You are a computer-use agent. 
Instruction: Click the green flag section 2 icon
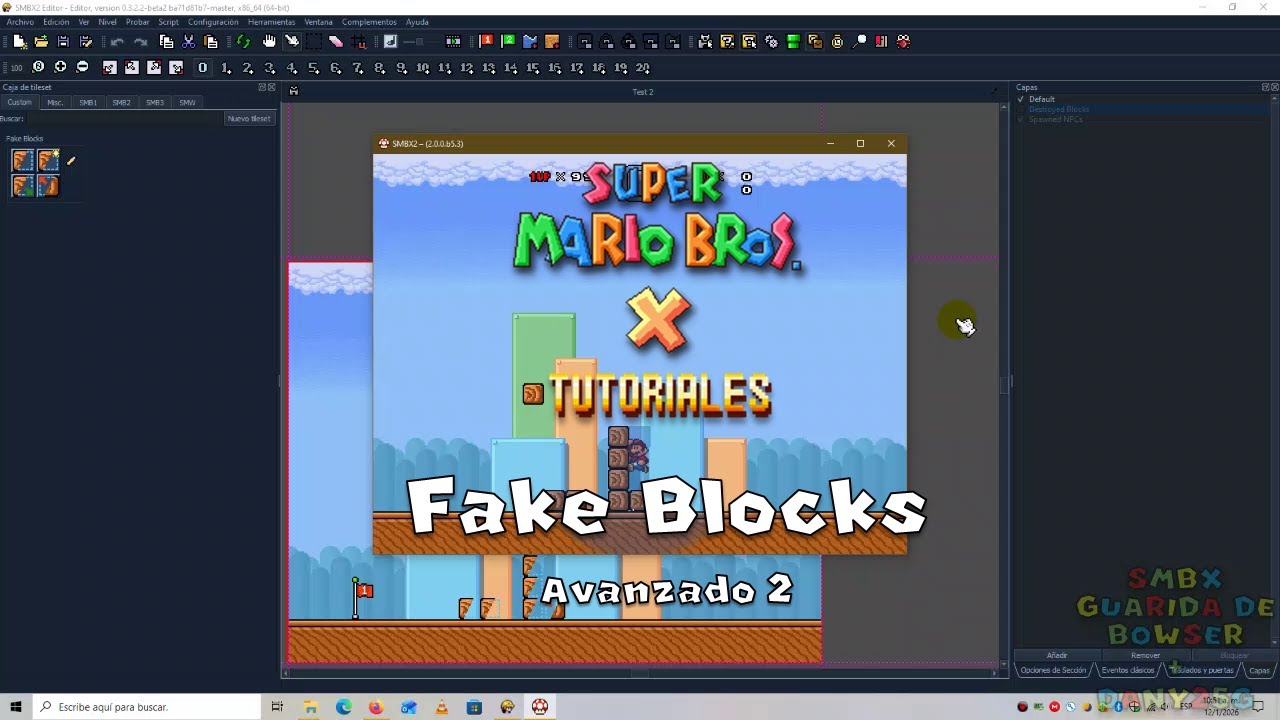(x=508, y=42)
